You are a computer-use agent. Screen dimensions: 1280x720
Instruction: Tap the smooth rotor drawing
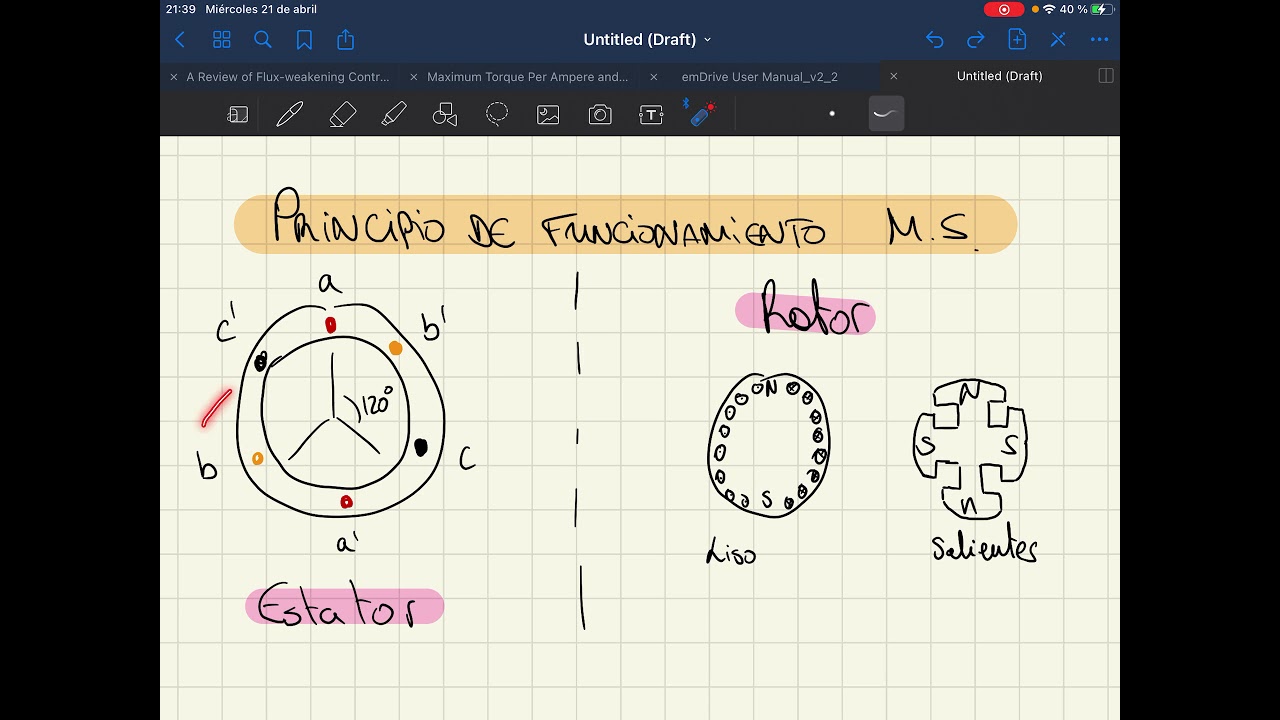point(768,443)
